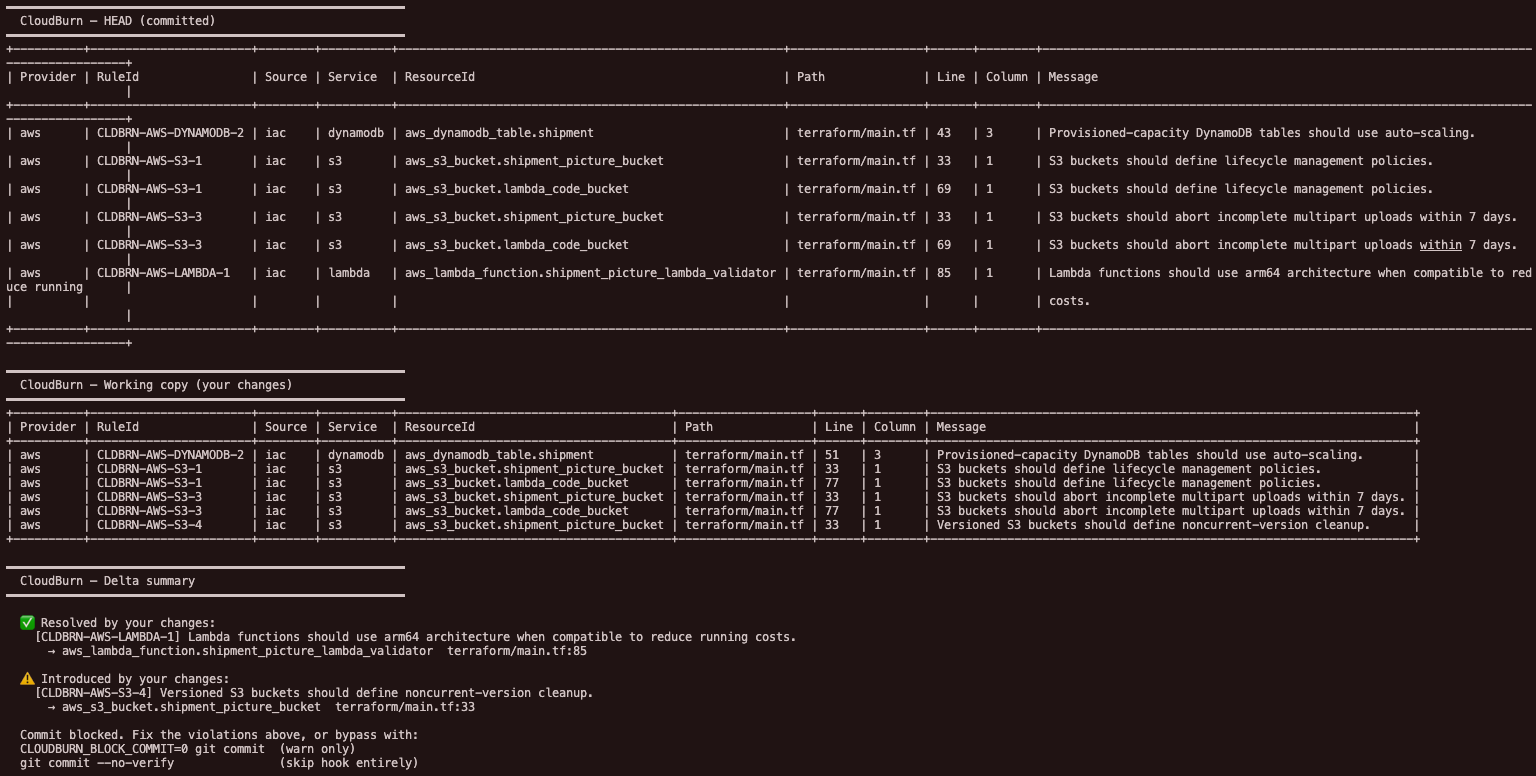Click aws_lambda_function.shipment_picture_lambda_validator in HEAD table
This screenshot has width=1536, height=776.
pos(590,273)
